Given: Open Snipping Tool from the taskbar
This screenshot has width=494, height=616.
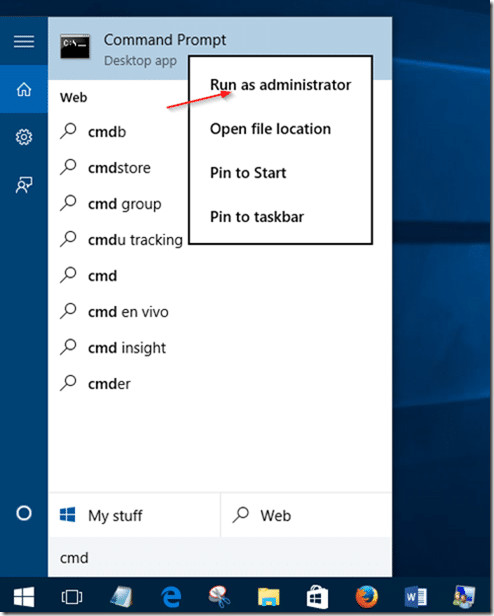Looking at the screenshot, I should point(219,597).
